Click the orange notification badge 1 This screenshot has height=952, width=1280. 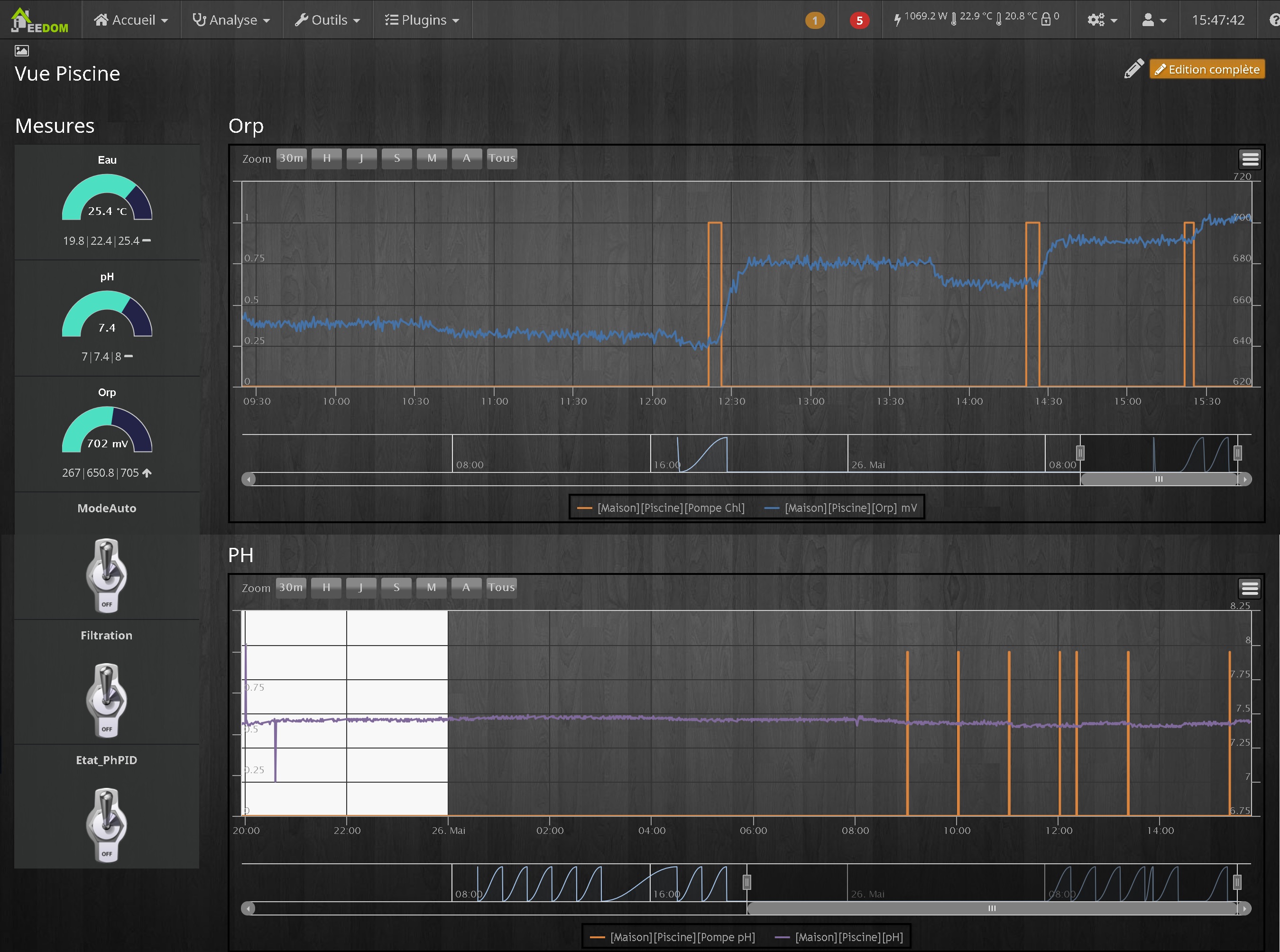pyautogui.click(x=815, y=21)
